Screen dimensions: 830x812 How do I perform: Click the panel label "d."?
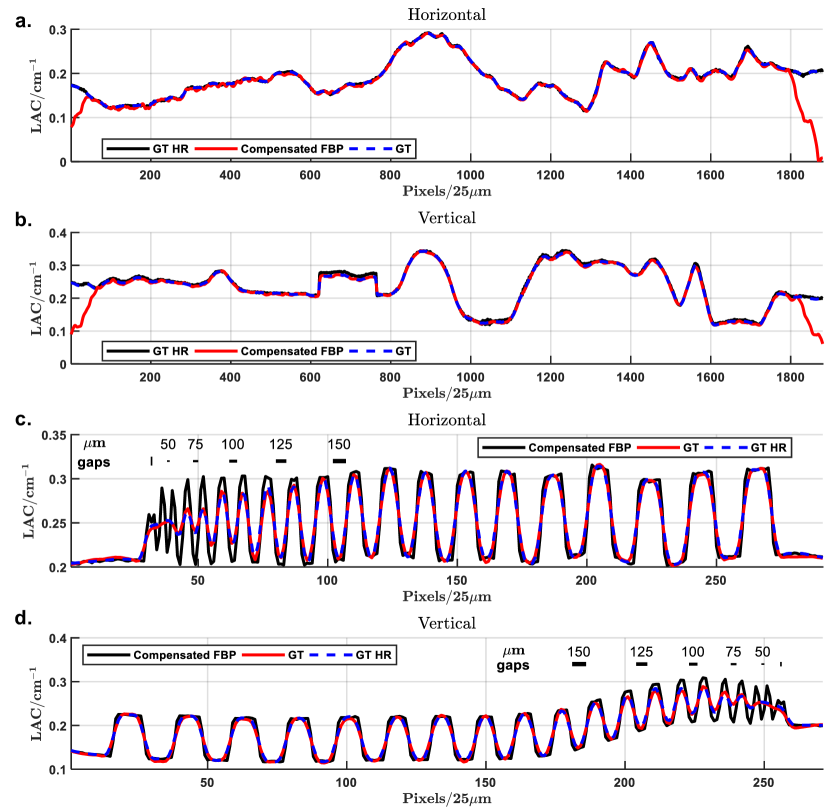tap(23, 618)
